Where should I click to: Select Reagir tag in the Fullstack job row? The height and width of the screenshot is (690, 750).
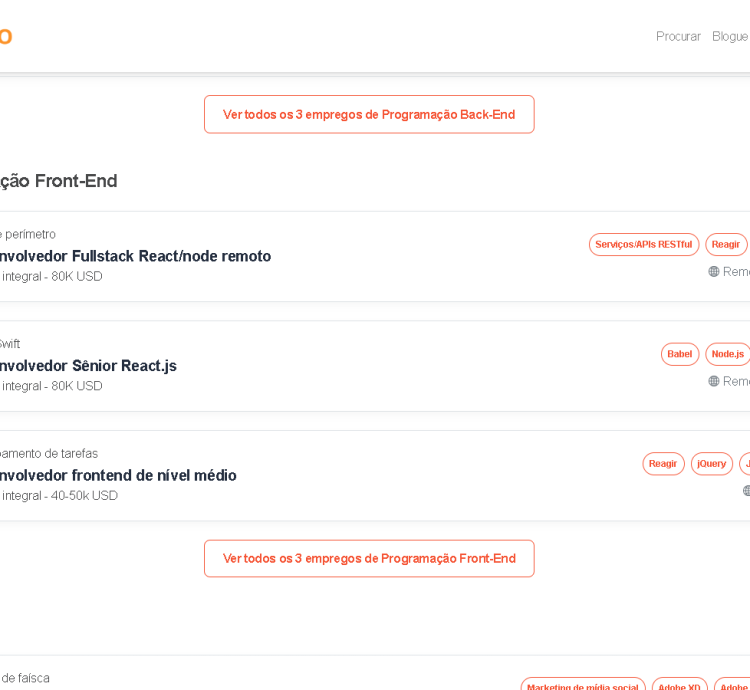(x=726, y=245)
